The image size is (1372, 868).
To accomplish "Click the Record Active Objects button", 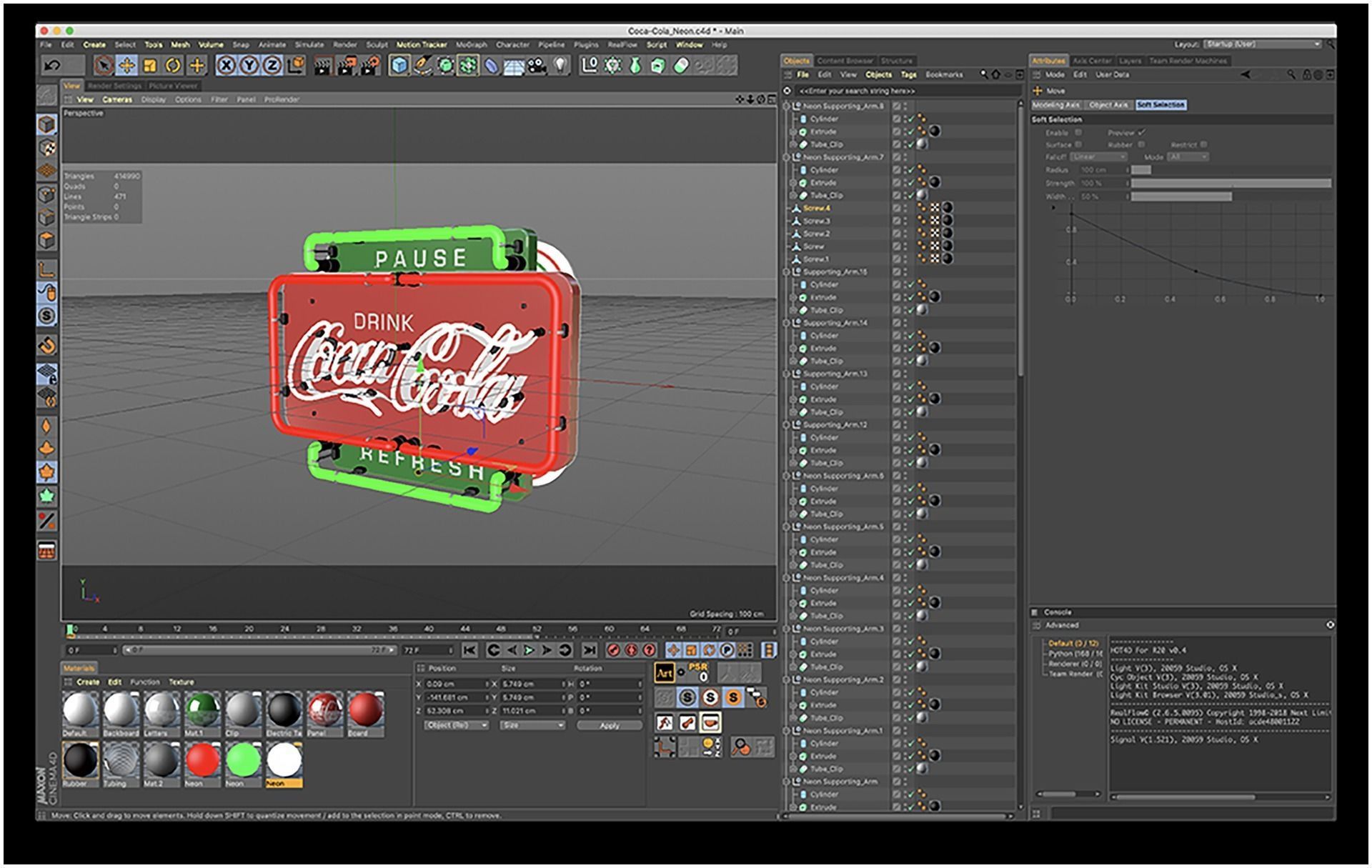I will (x=613, y=650).
